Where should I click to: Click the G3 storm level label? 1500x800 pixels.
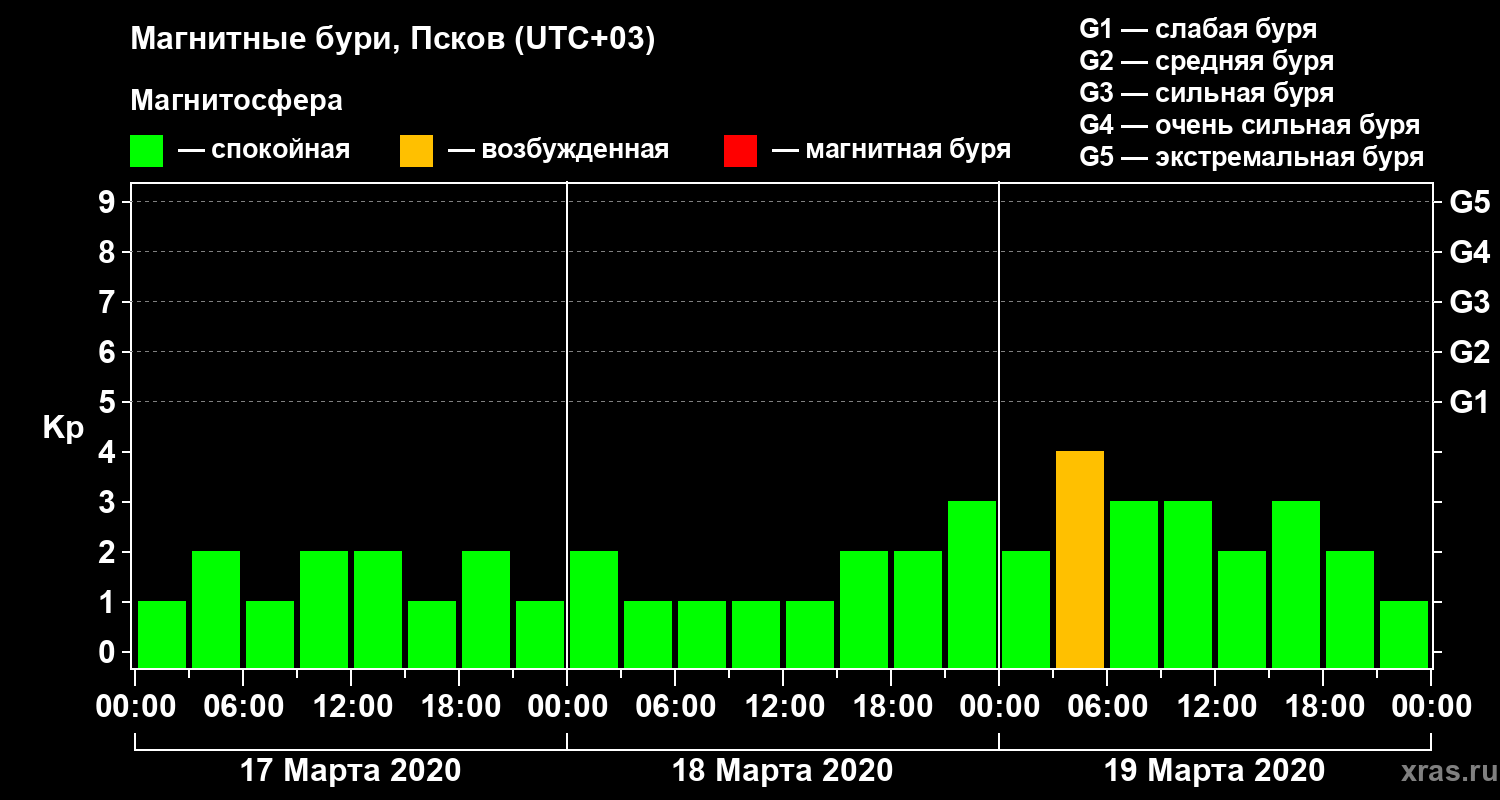1469,302
